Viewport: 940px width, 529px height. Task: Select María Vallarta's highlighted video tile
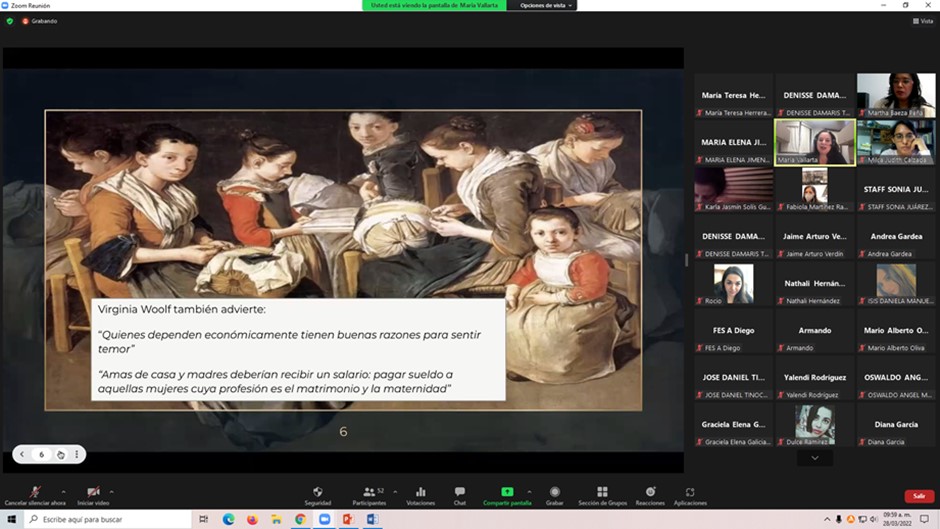(x=815, y=142)
